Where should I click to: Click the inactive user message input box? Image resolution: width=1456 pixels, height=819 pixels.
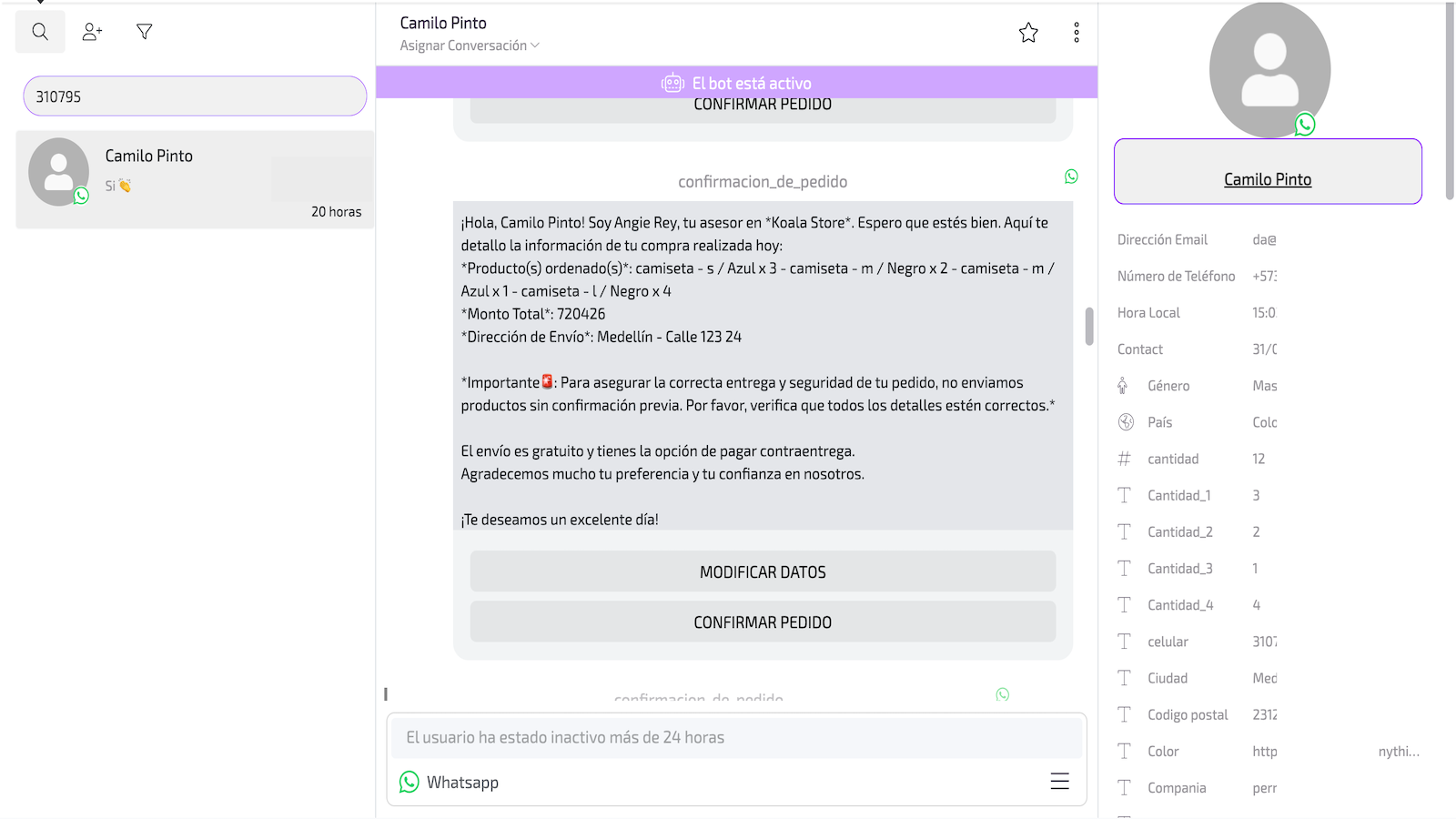click(737, 737)
